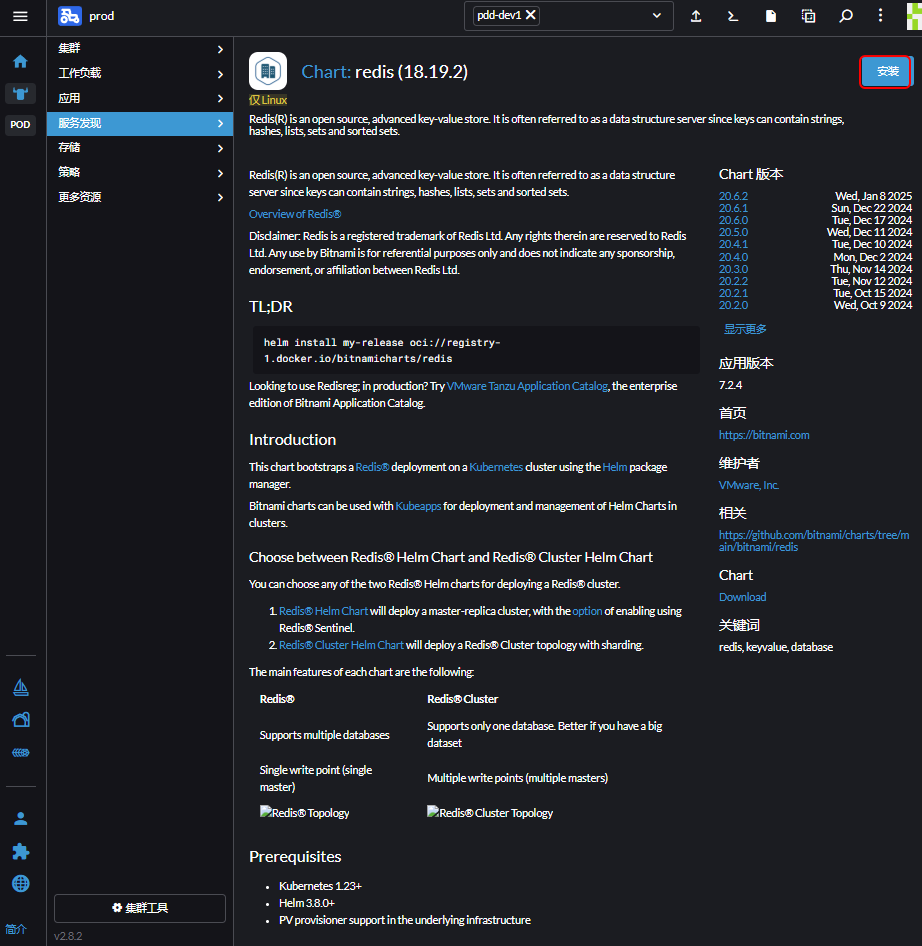Open the hamburger navigation menu
922x946 pixels.
21,16
